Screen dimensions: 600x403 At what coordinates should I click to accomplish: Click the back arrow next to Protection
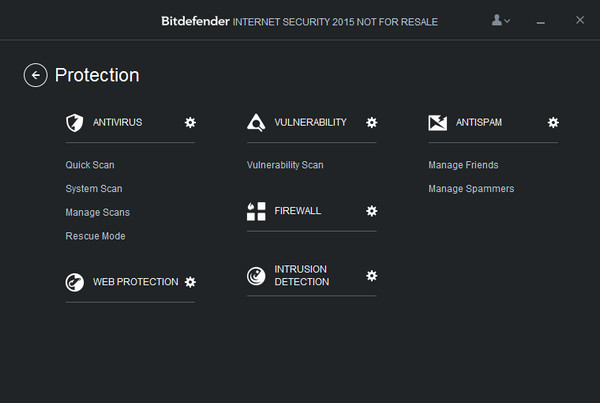[x=36, y=75]
